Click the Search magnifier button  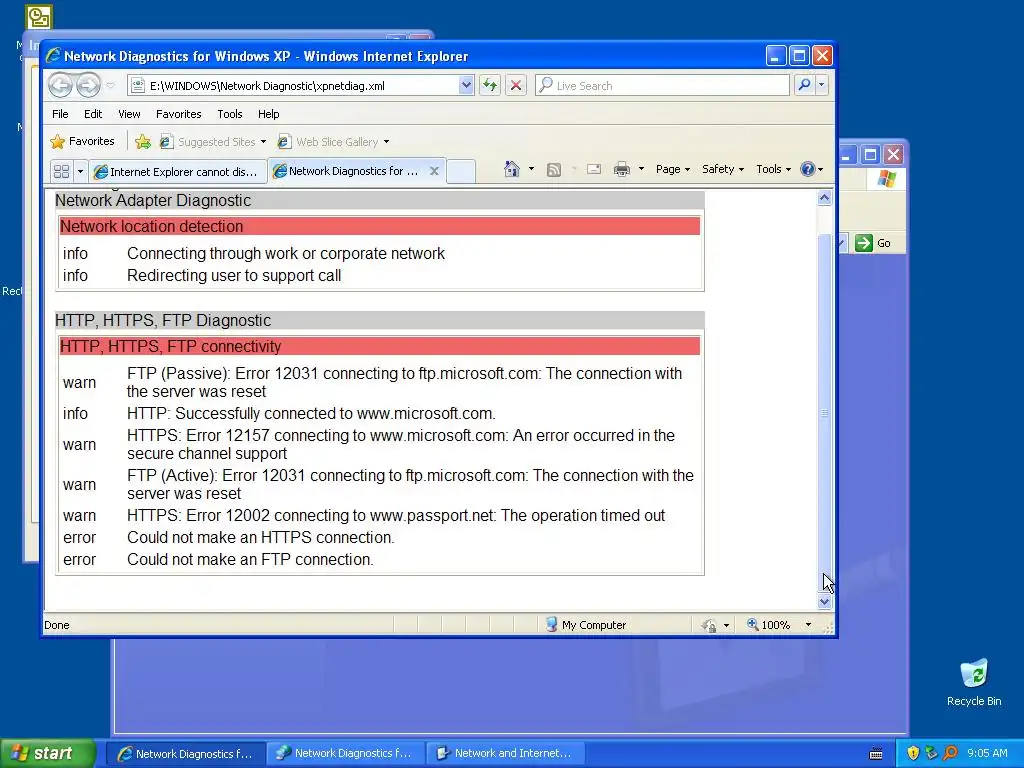coord(805,85)
